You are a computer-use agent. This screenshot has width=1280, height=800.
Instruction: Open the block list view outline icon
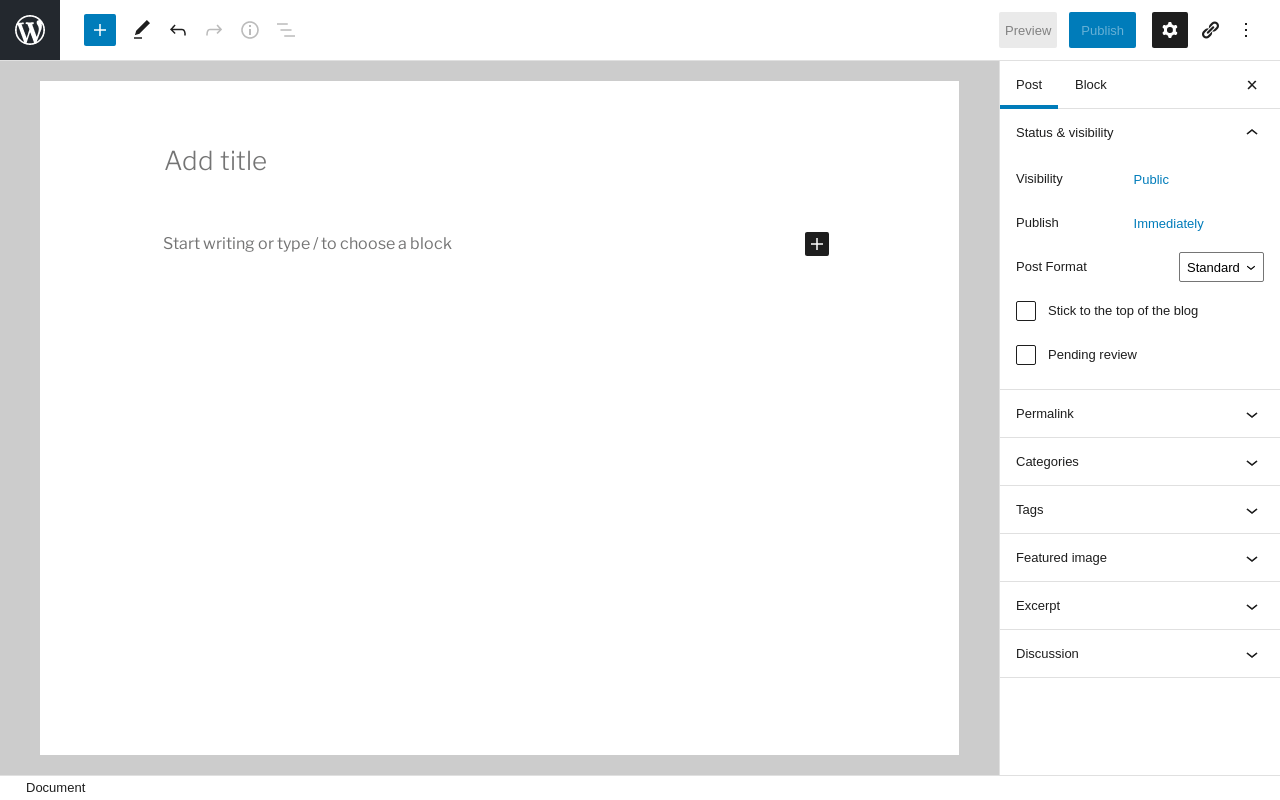pos(286,30)
